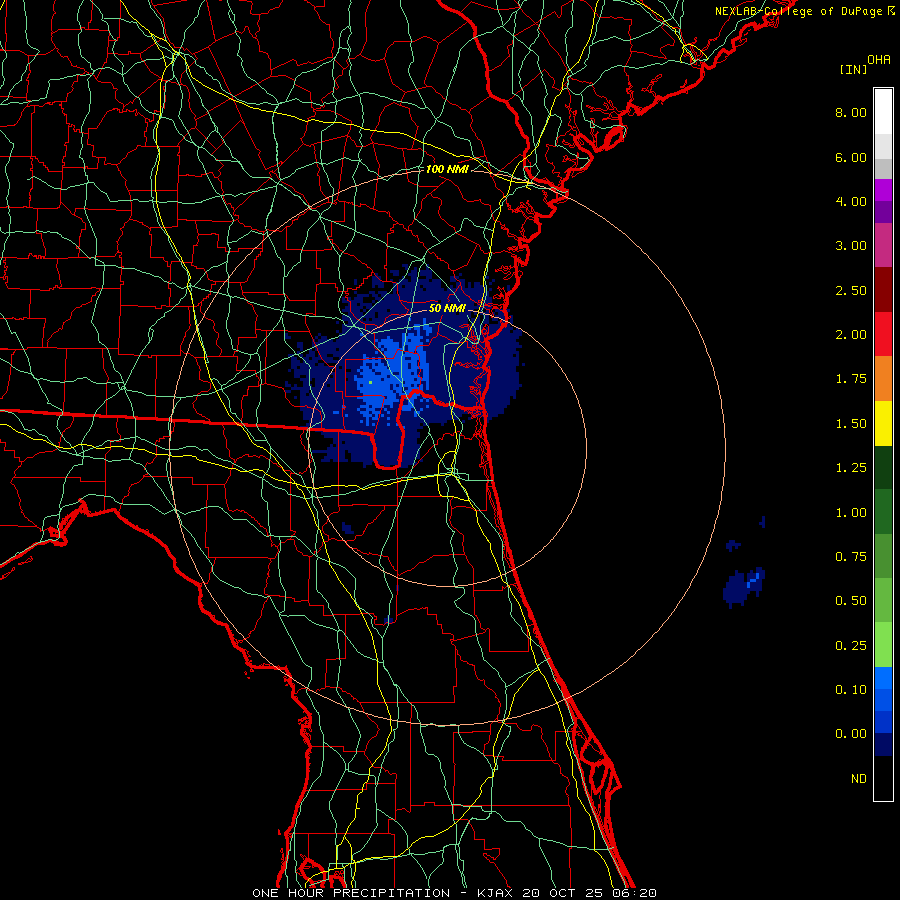Pick the bright red swatch beside 2.00

point(883,334)
